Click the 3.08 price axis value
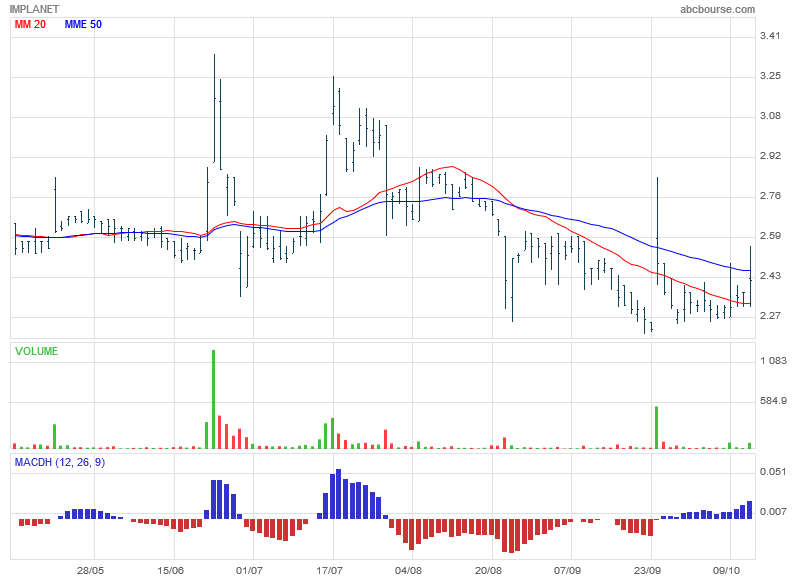The image size is (800, 580). click(x=770, y=116)
